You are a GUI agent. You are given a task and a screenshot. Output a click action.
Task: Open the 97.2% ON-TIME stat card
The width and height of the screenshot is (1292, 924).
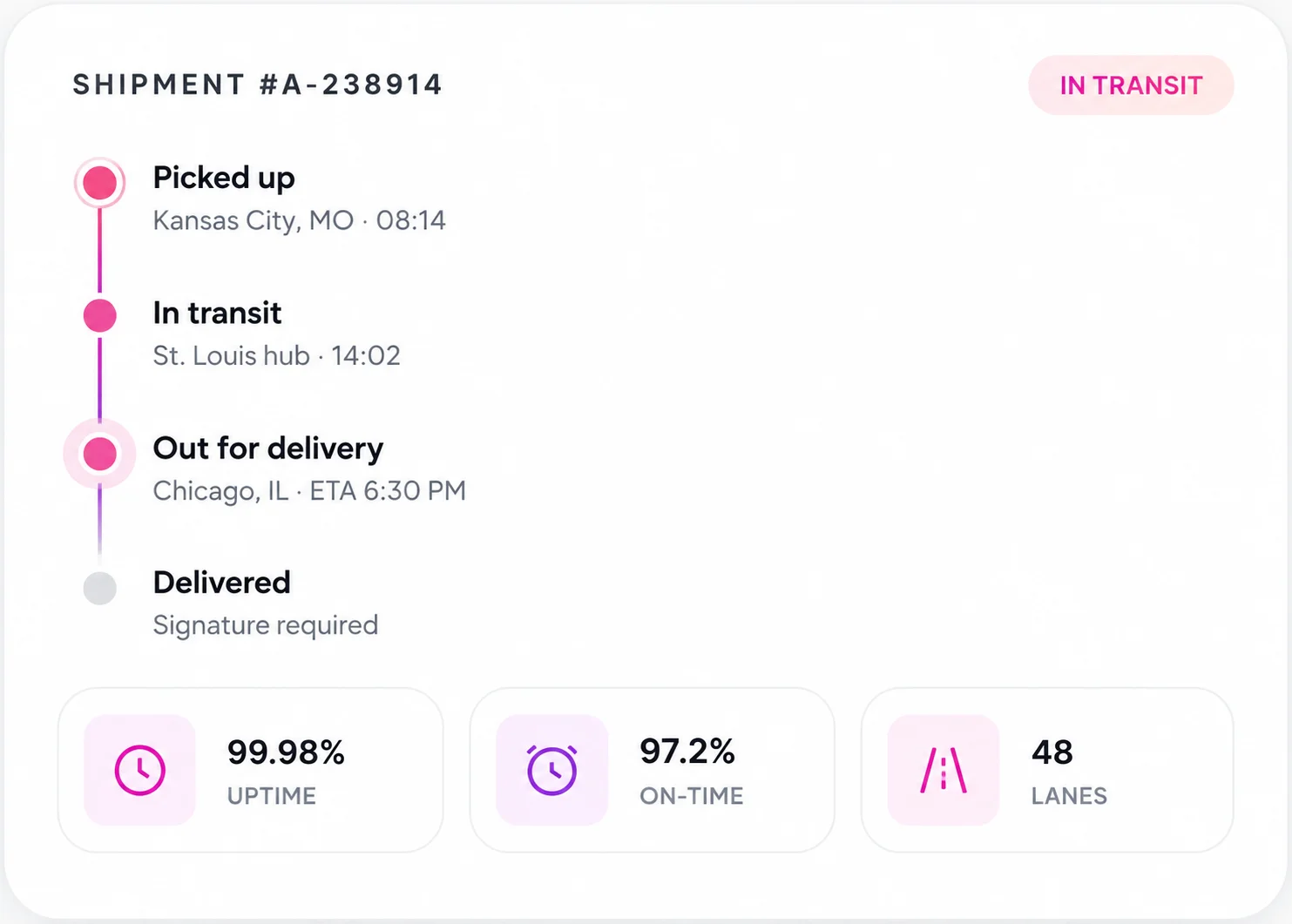[653, 770]
